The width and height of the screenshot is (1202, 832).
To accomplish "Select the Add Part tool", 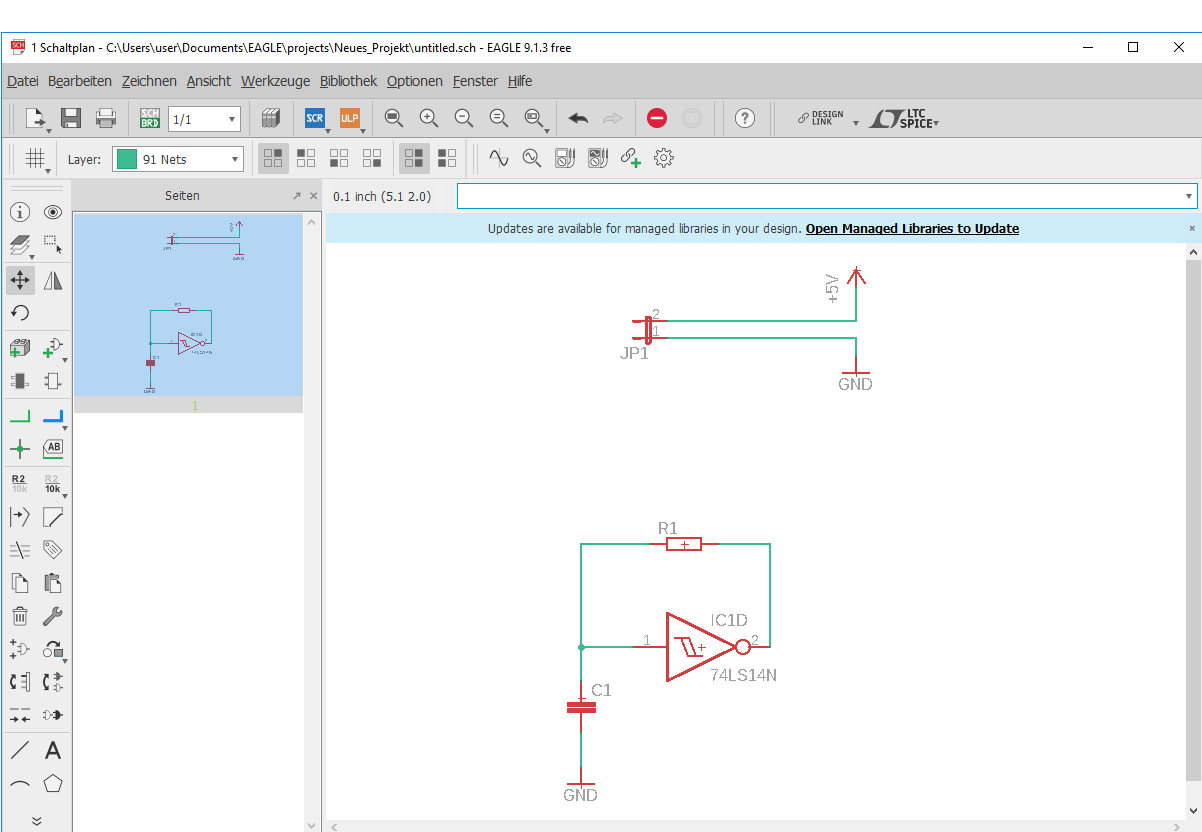I will [x=20, y=348].
